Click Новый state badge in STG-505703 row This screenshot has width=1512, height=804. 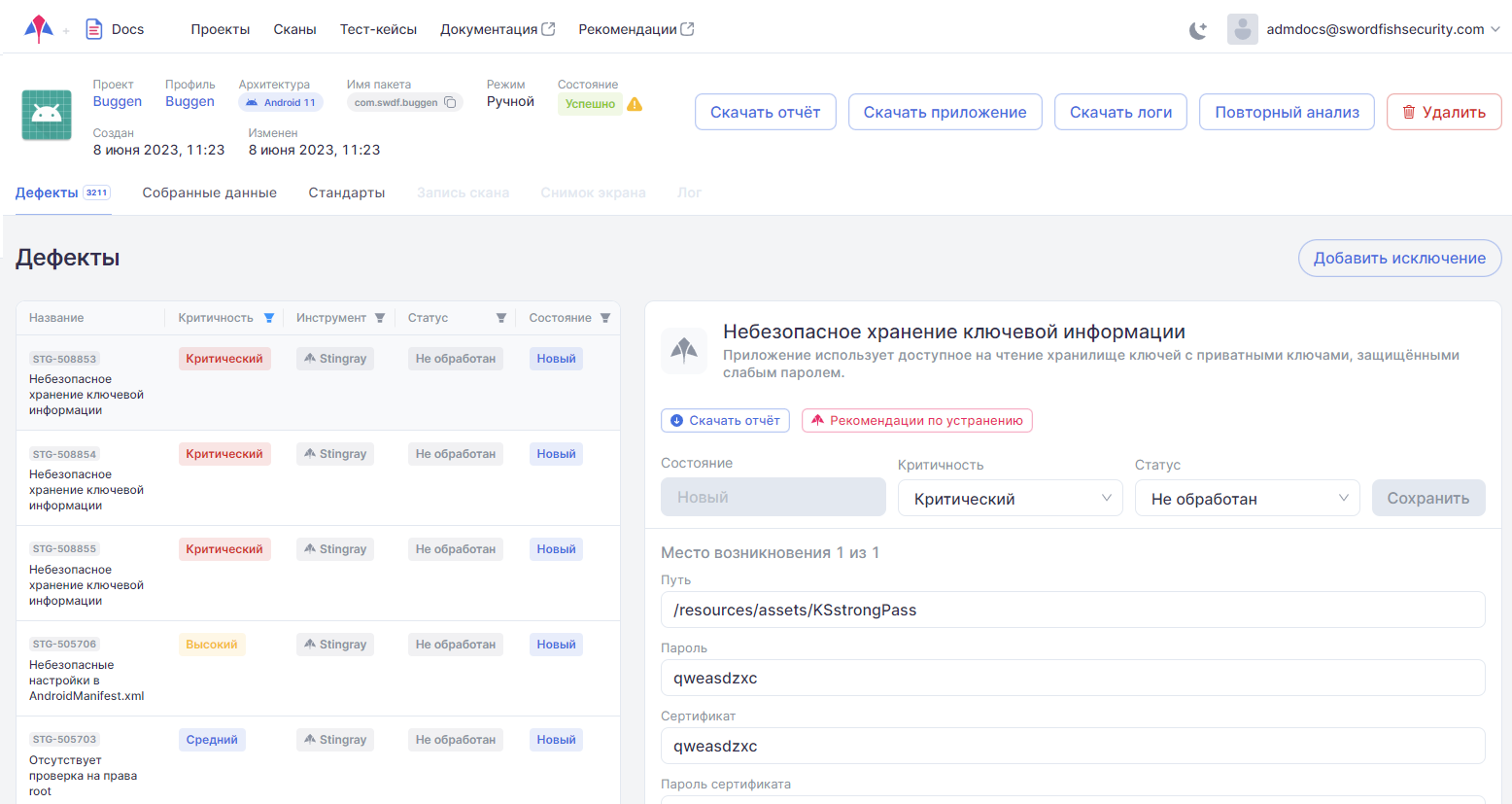coord(556,740)
